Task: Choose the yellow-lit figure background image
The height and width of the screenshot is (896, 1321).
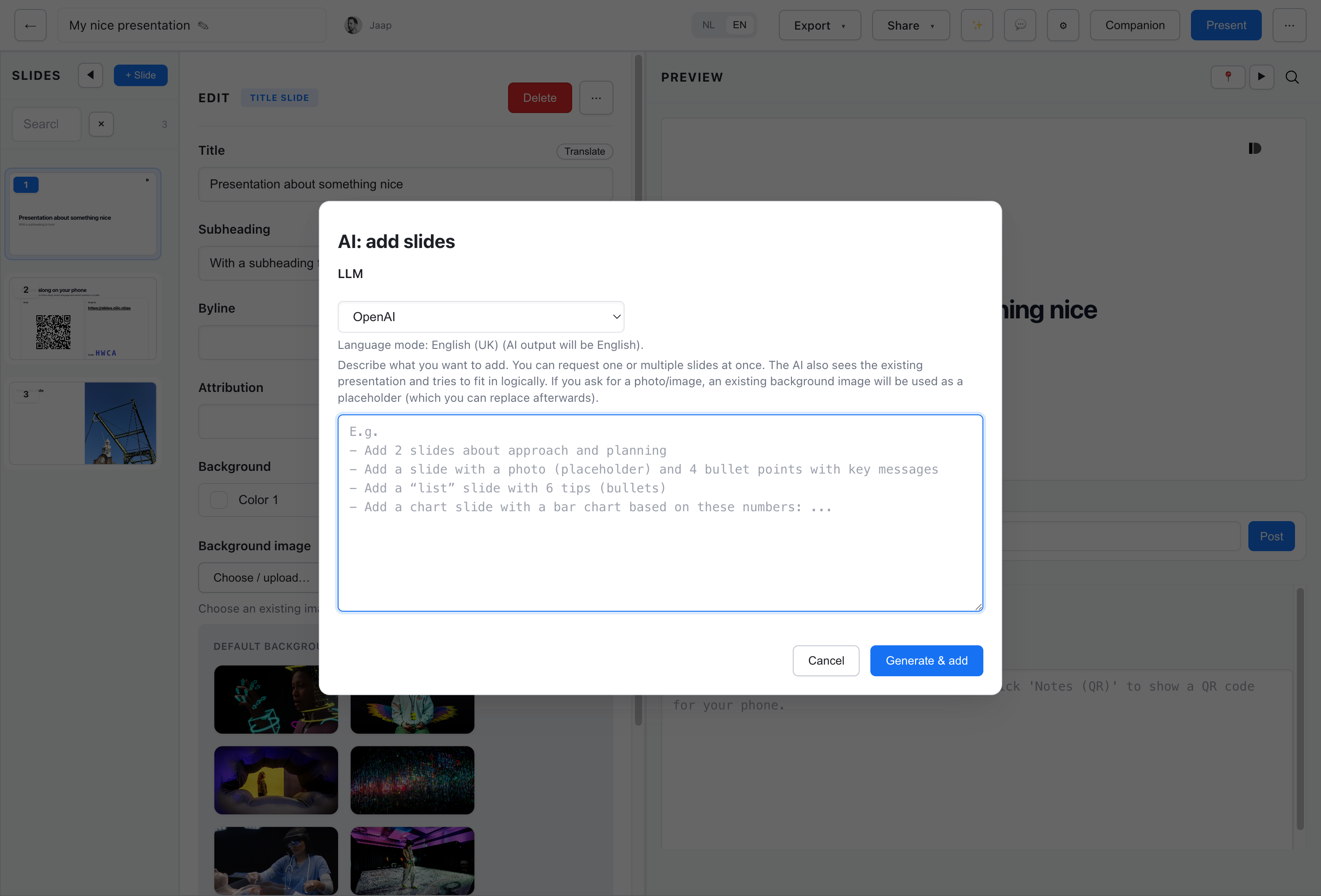Action: click(276, 780)
